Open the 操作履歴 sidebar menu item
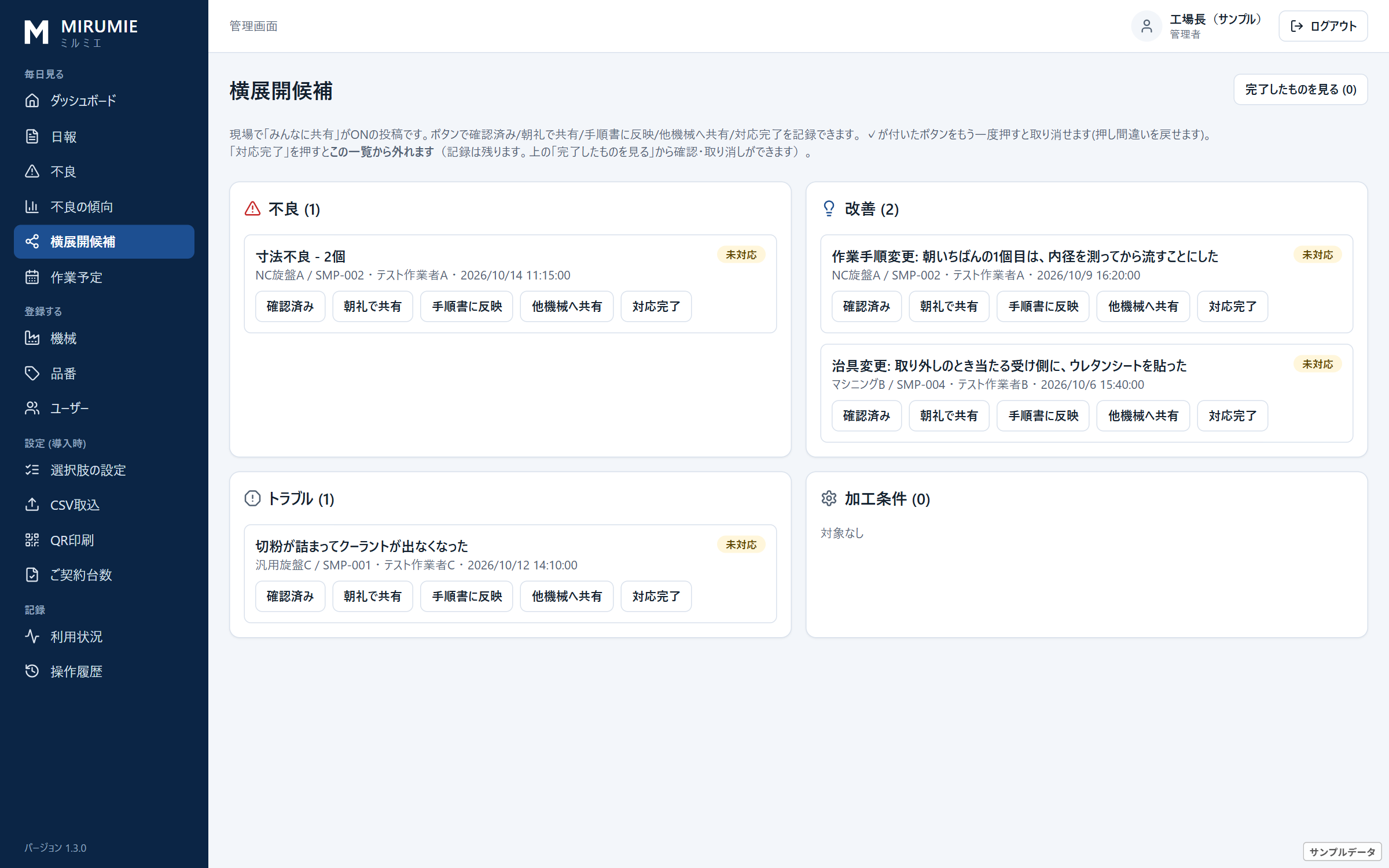 click(x=104, y=671)
